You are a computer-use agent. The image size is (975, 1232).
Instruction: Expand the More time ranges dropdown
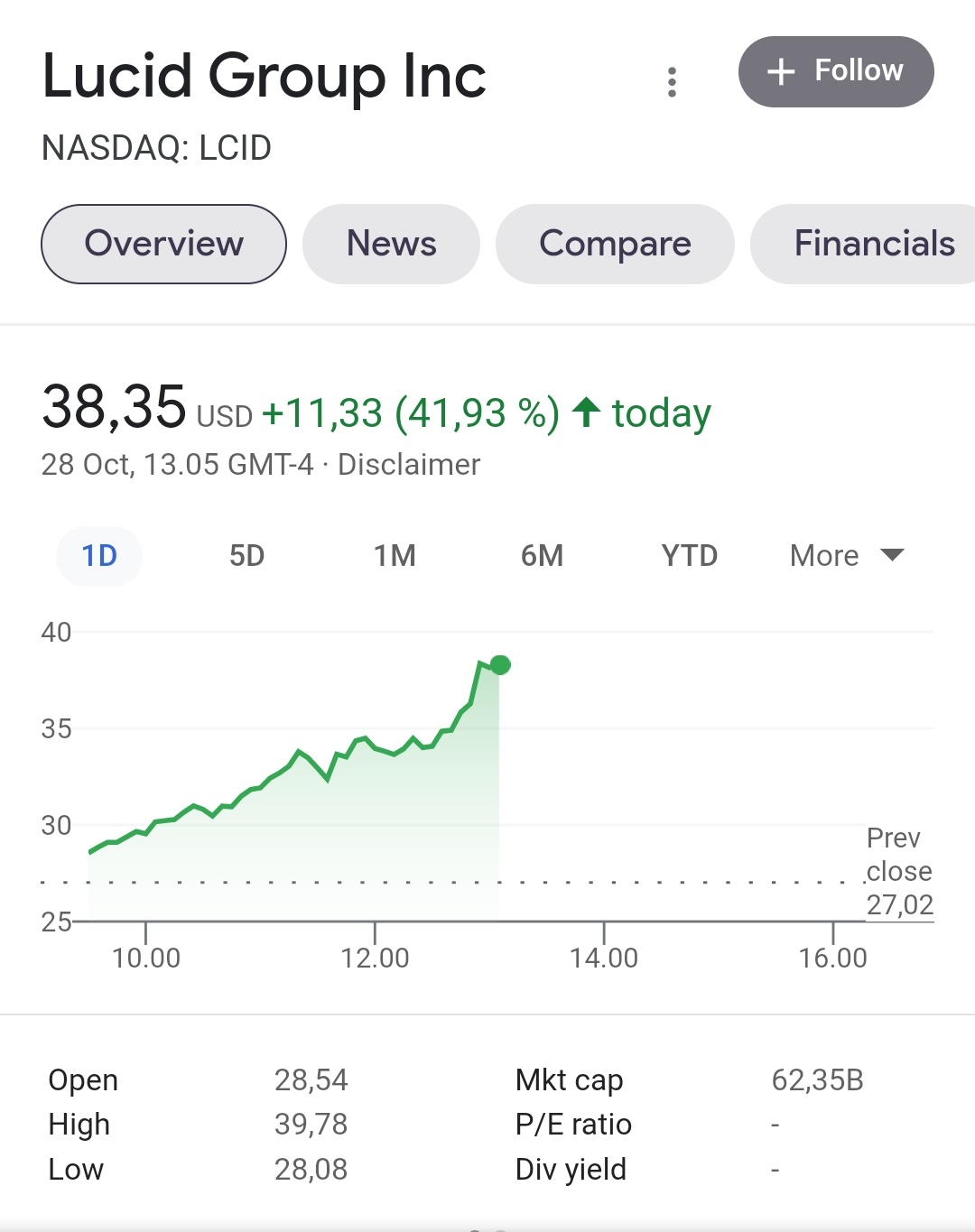(x=824, y=556)
